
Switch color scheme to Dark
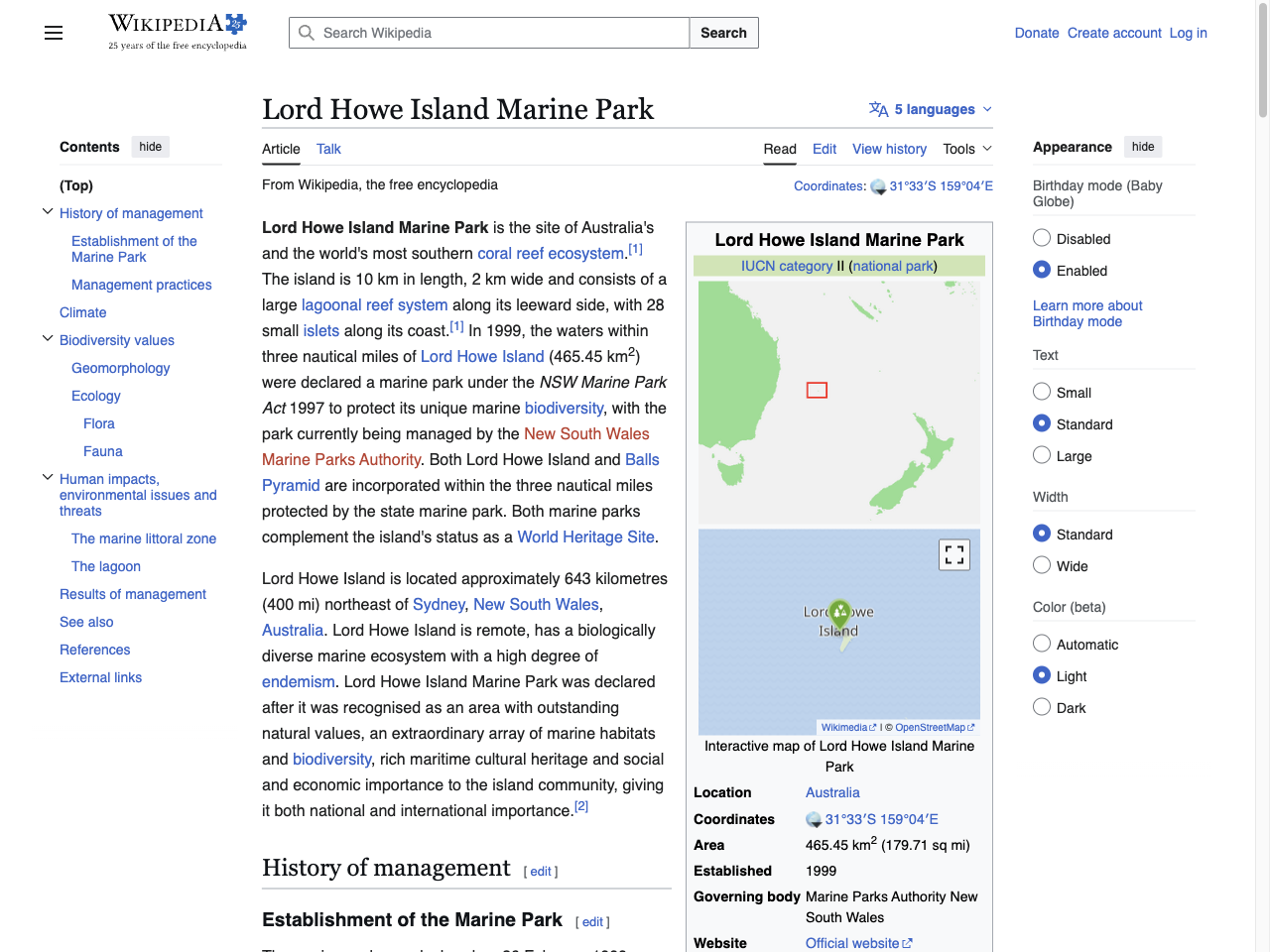point(1041,706)
